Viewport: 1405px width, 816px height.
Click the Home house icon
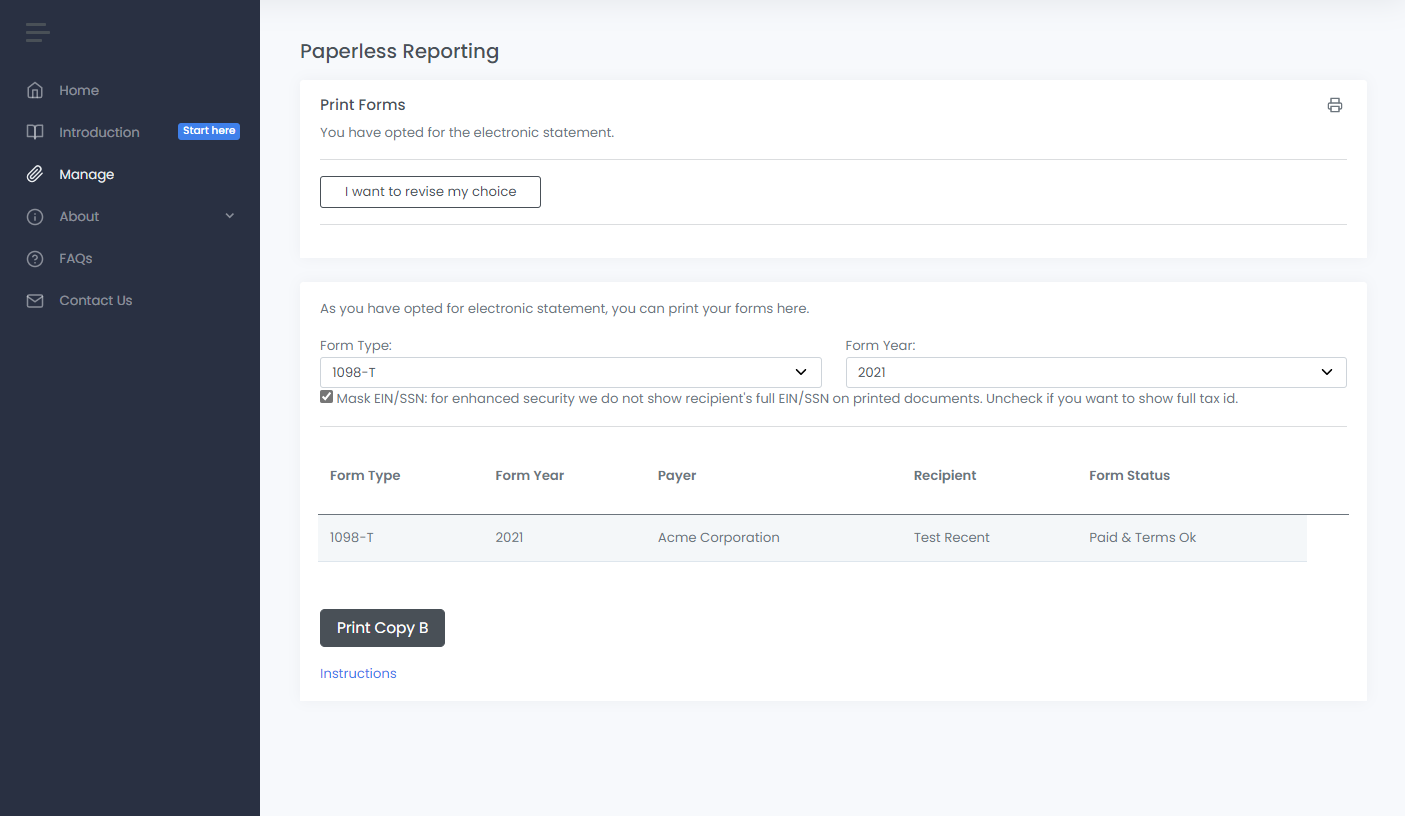pos(35,90)
